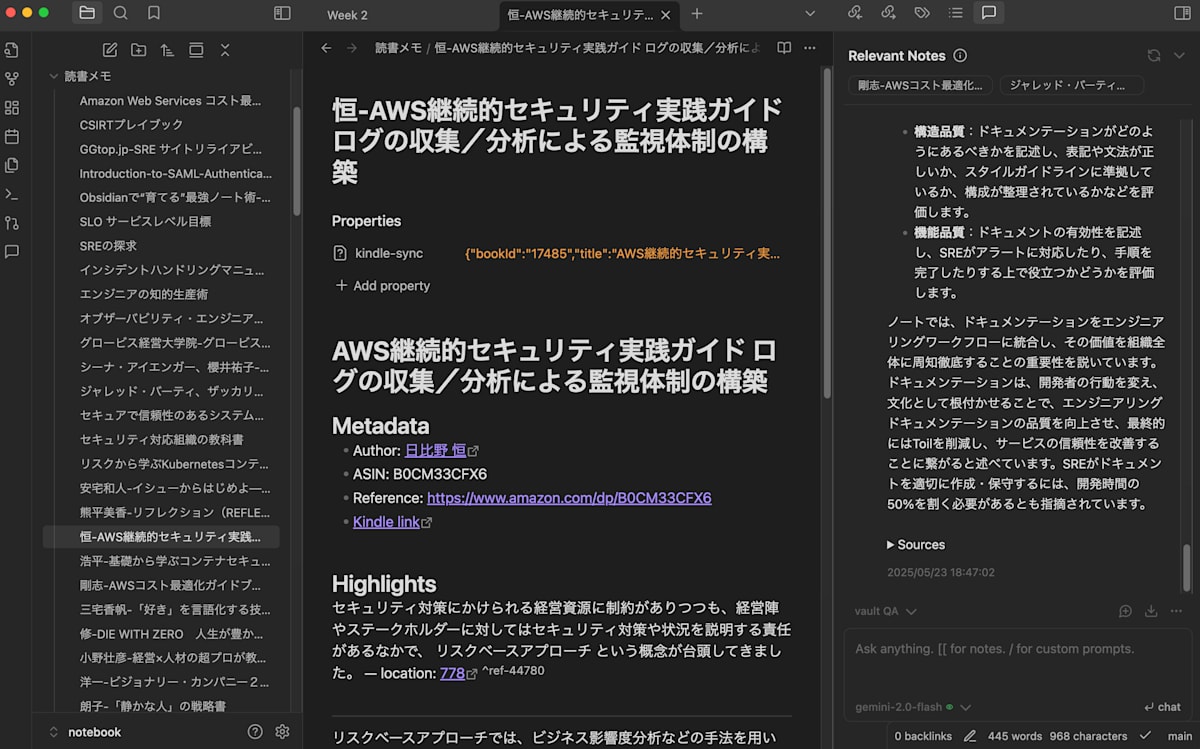Click 読書メモ in the breadcrumb path
1200x749 pixels.
coord(398,48)
